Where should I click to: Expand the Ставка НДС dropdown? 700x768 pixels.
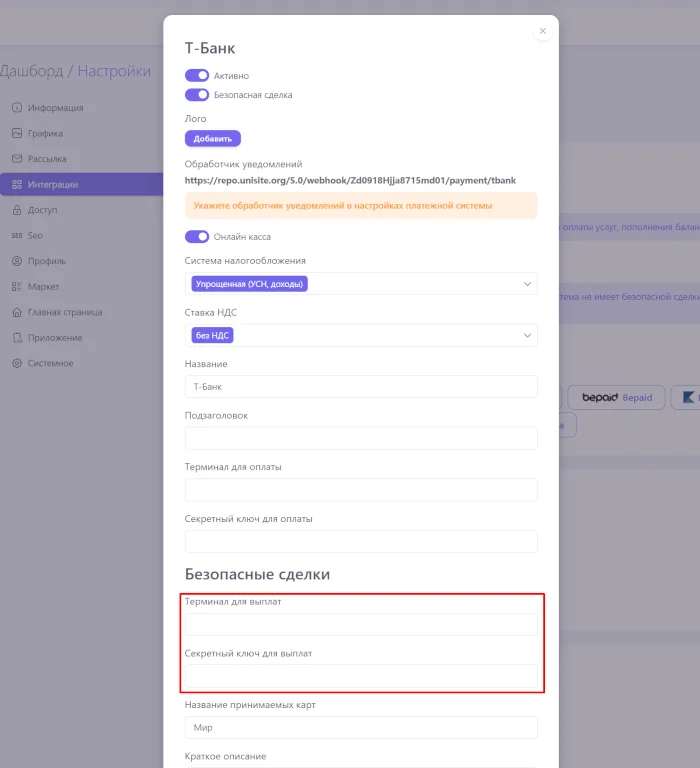click(x=360, y=336)
